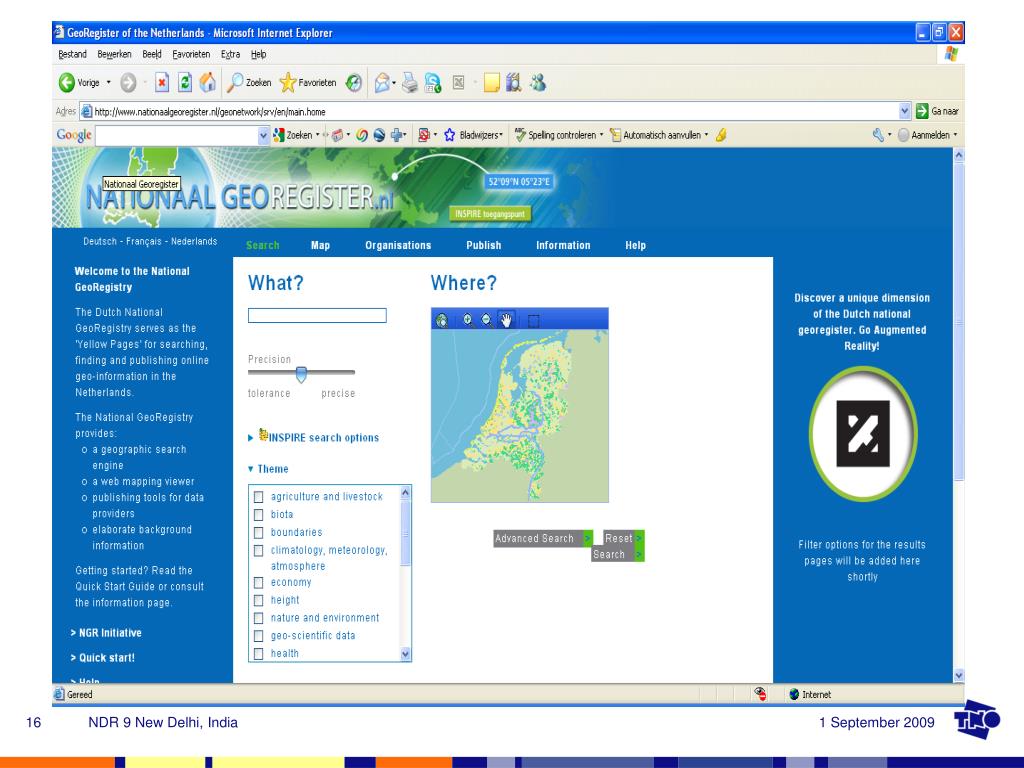The width and height of the screenshot is (1024, 768).
Task: Check the health theme checkbox
Action: (x=259, y=654)
